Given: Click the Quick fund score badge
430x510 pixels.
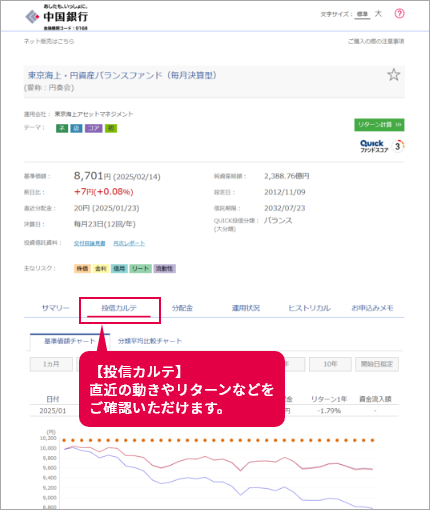Looking at the screenshot, I should coord(382,146).
